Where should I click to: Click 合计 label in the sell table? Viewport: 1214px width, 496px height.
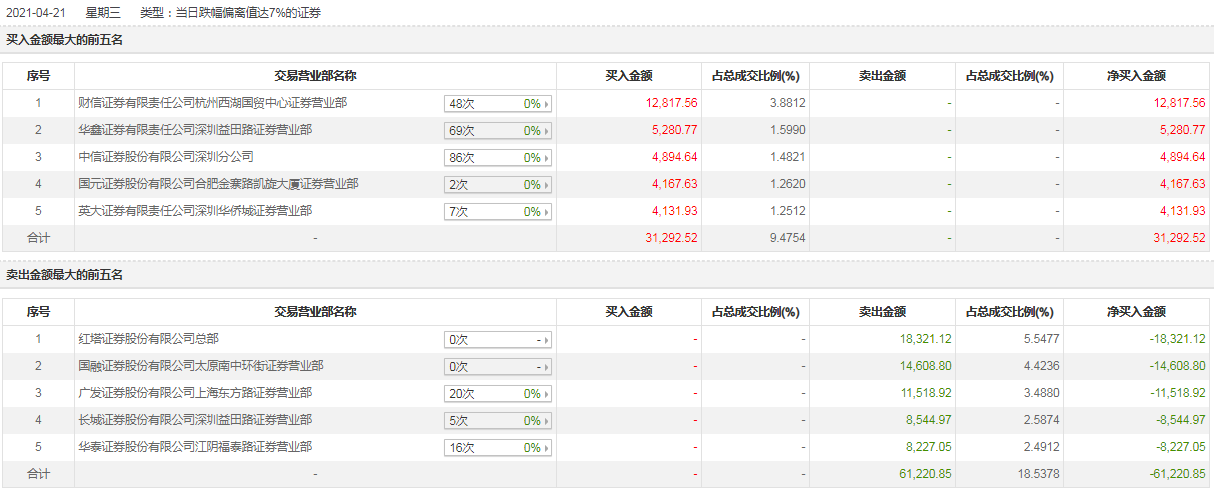click(38, 474)
